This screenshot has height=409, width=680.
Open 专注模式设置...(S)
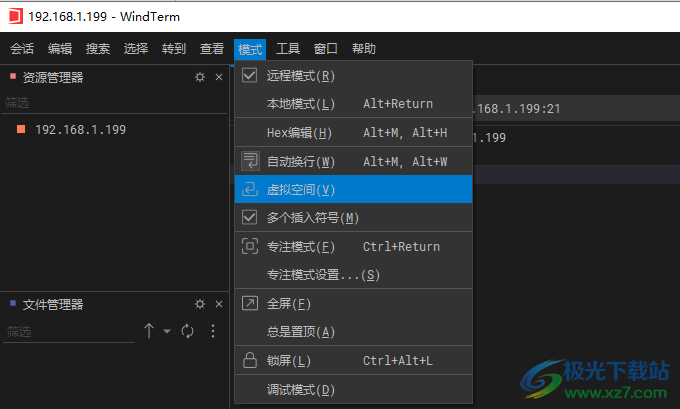353,275
